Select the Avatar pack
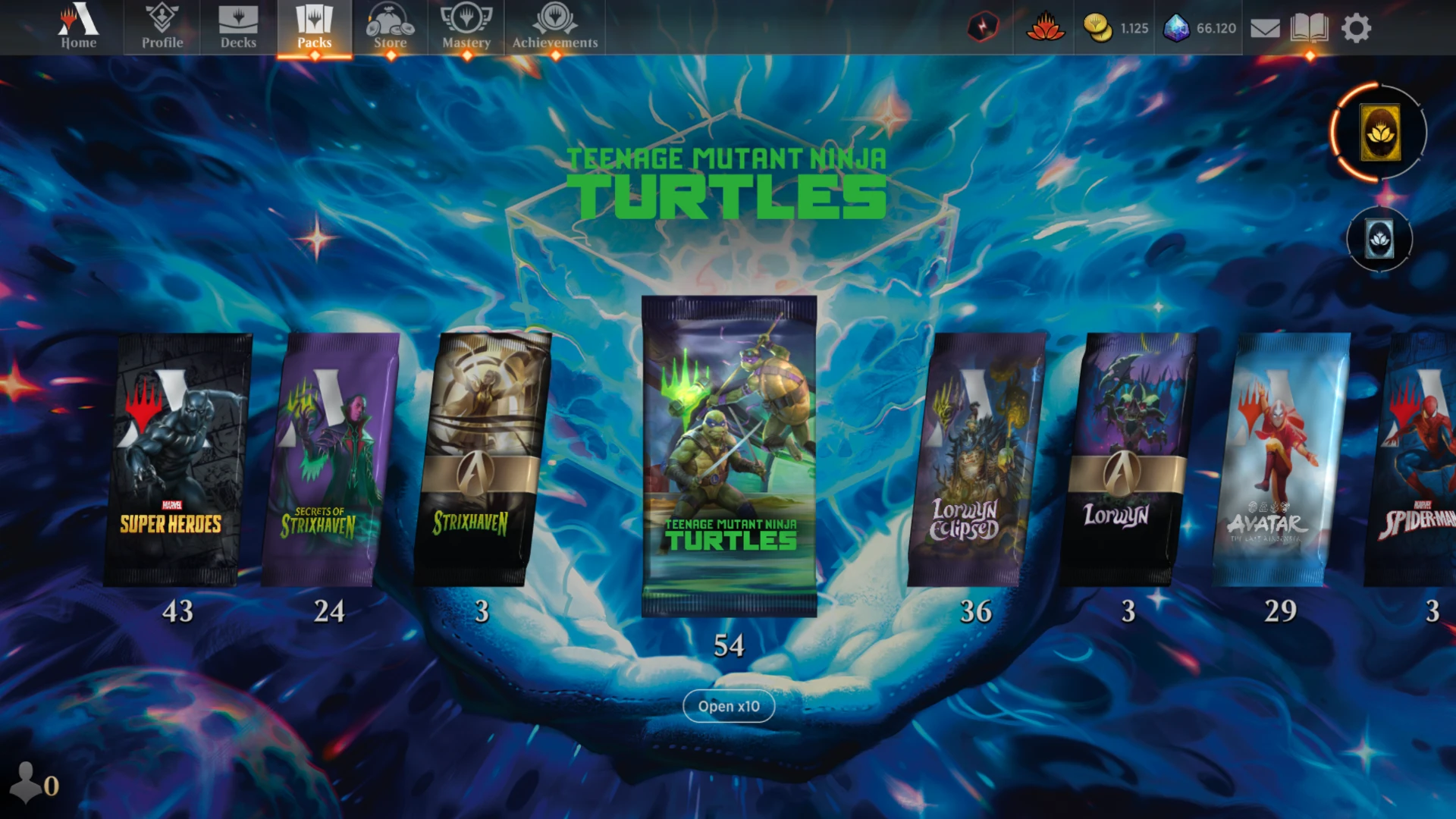This screenshot has width=1456, height=819. [1282, 460]
